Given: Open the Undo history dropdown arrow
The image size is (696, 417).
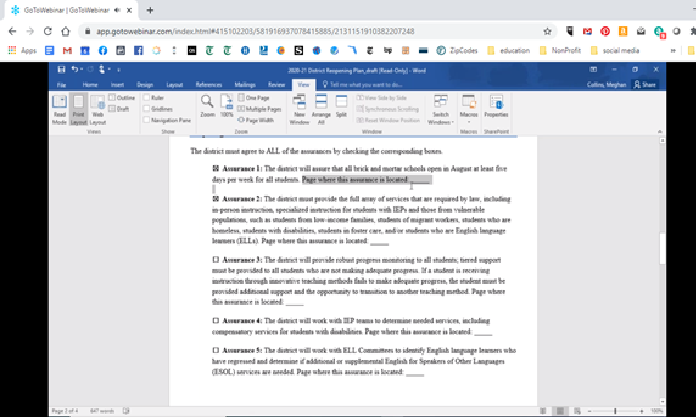Looking at the screenshot, I should [82, 69].
